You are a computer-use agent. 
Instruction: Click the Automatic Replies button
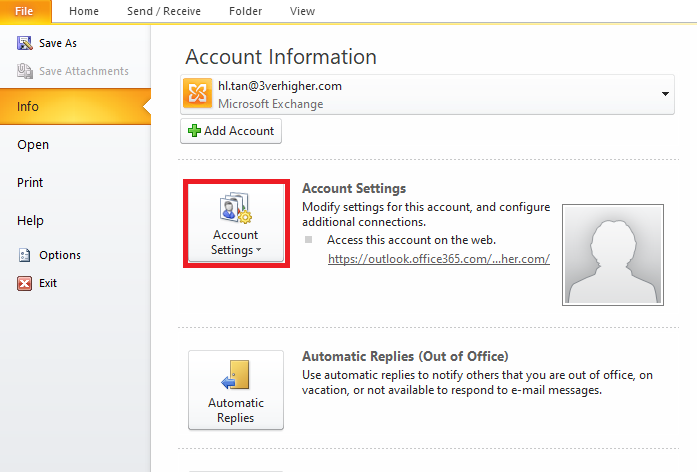pos(236,390)
